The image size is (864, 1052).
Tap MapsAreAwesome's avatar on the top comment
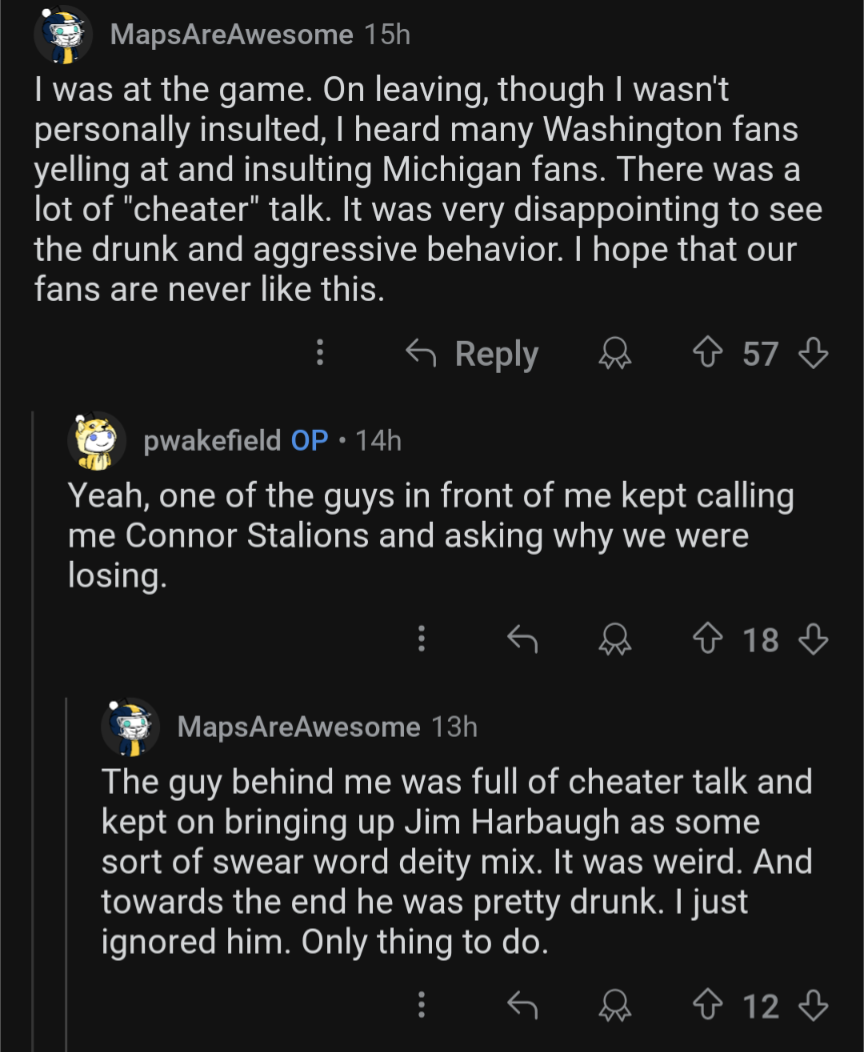point(64,33)
